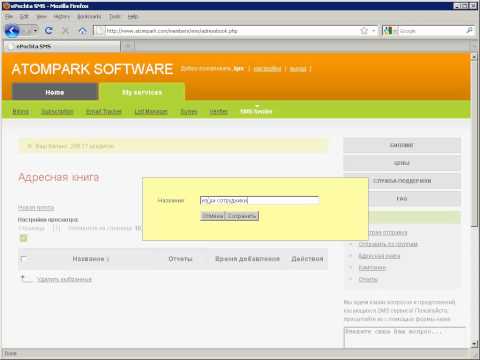The image size is (480, 360).
Task: Open new tab plus button
Action: point(128,46)
